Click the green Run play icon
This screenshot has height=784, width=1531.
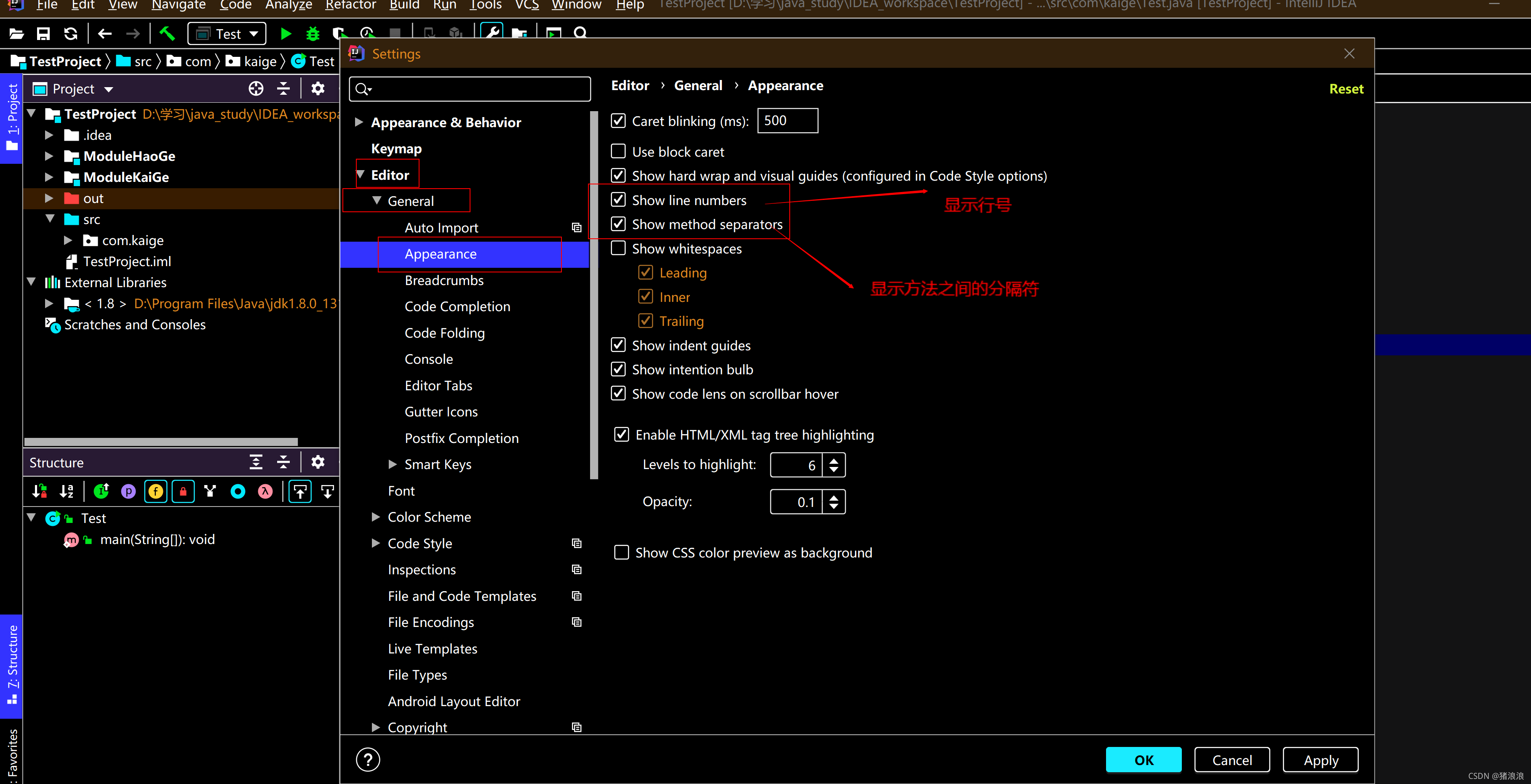point(285,34)
